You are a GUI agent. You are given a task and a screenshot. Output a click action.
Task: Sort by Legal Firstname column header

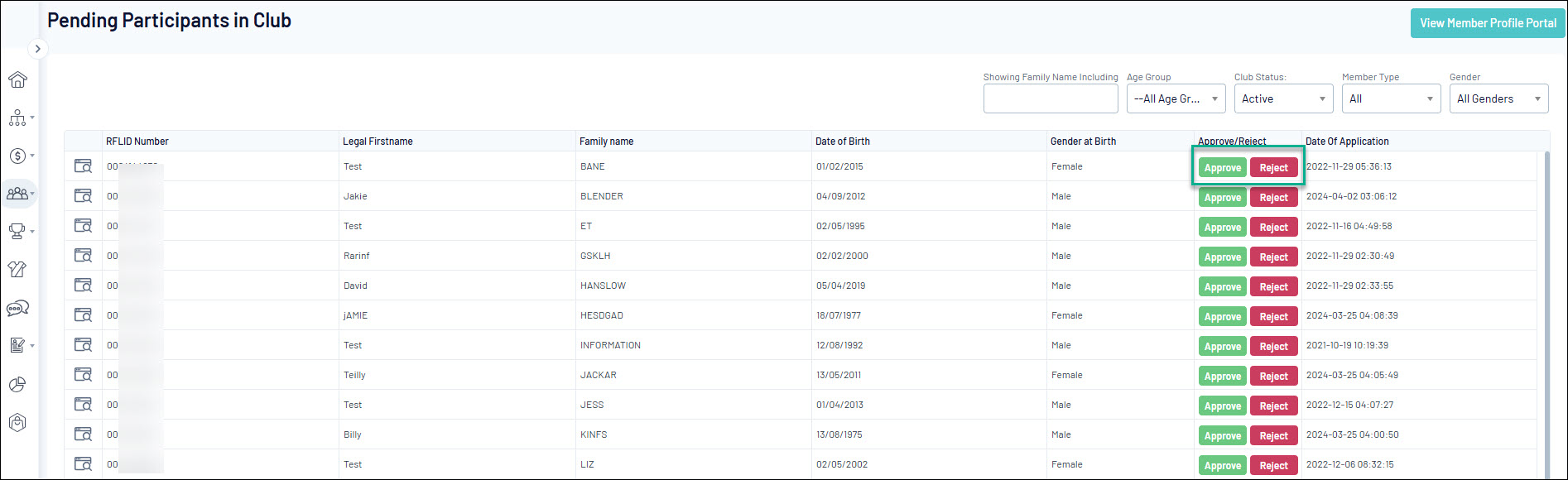378,142
